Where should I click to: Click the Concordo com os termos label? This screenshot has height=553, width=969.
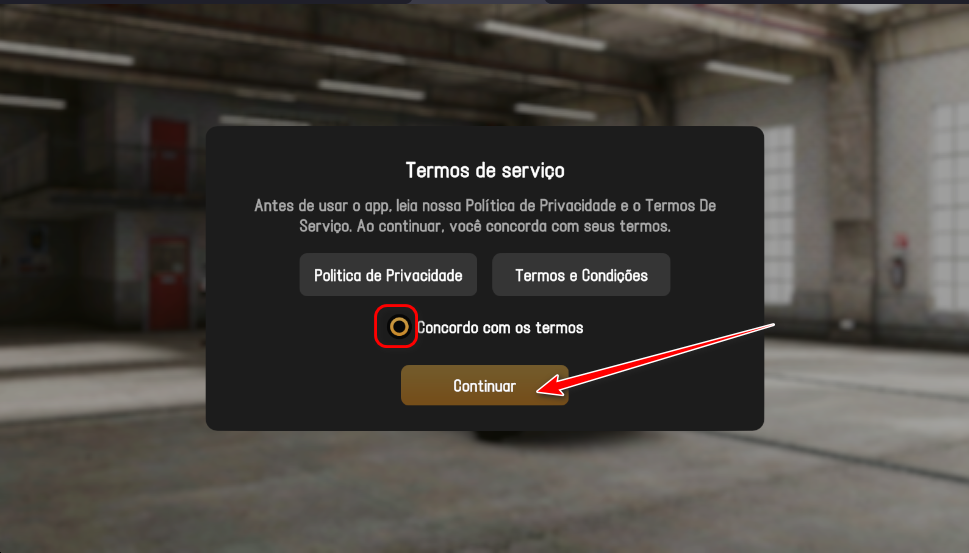(500, 327)
